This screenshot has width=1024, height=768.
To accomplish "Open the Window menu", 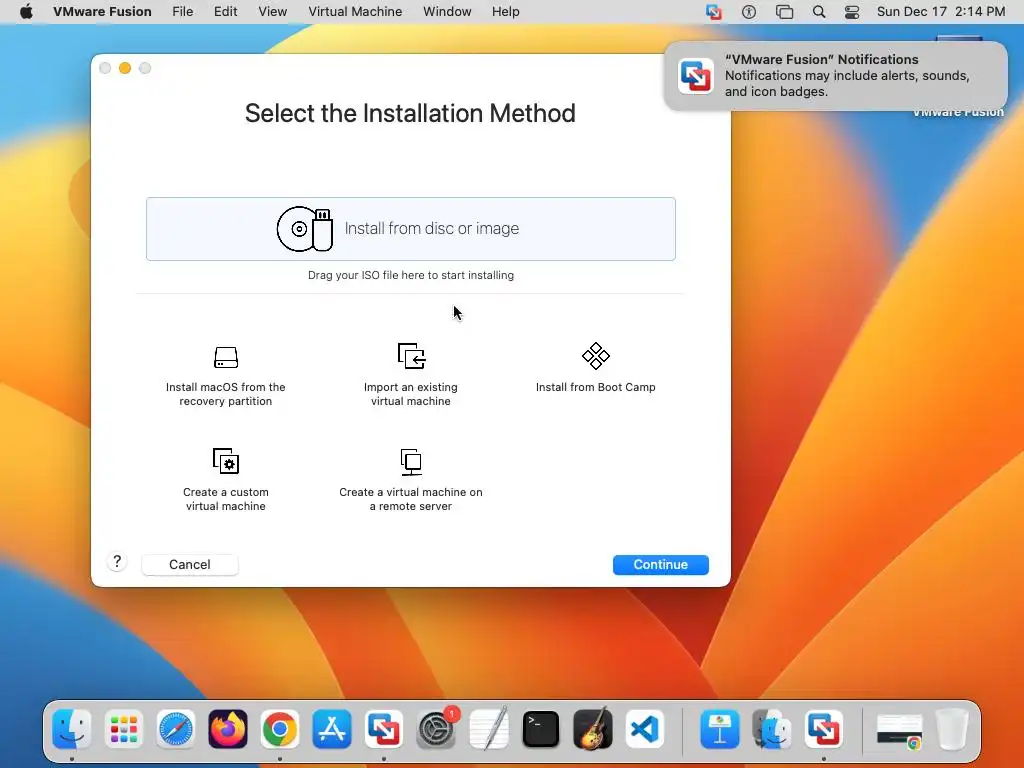I will (x=447, y=12).
